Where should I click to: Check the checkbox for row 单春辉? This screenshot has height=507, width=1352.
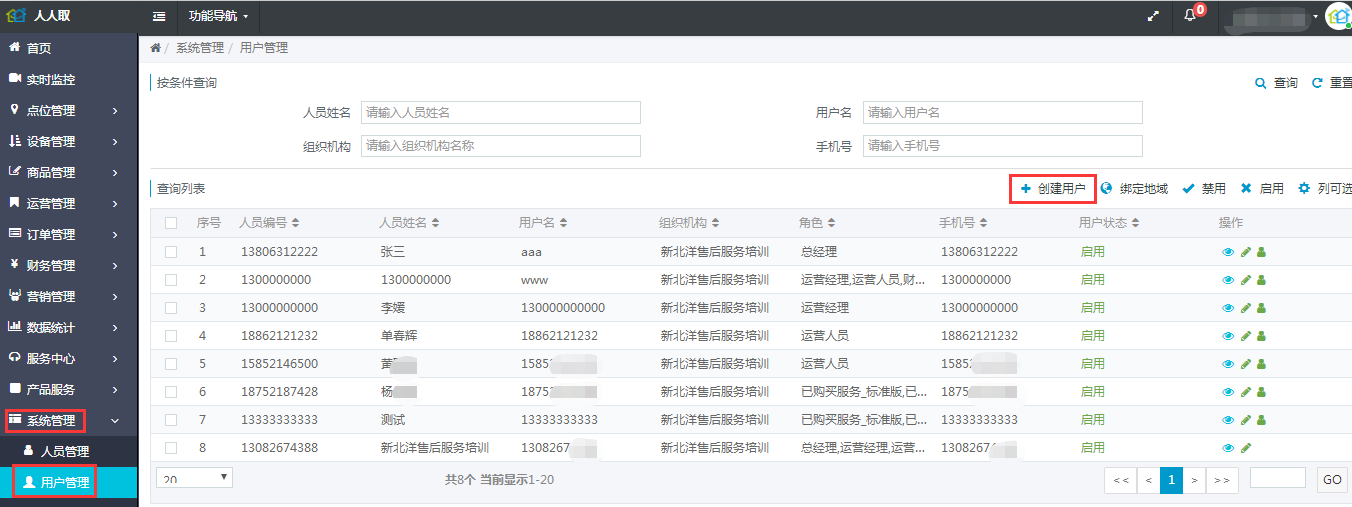tap(171, 336)
